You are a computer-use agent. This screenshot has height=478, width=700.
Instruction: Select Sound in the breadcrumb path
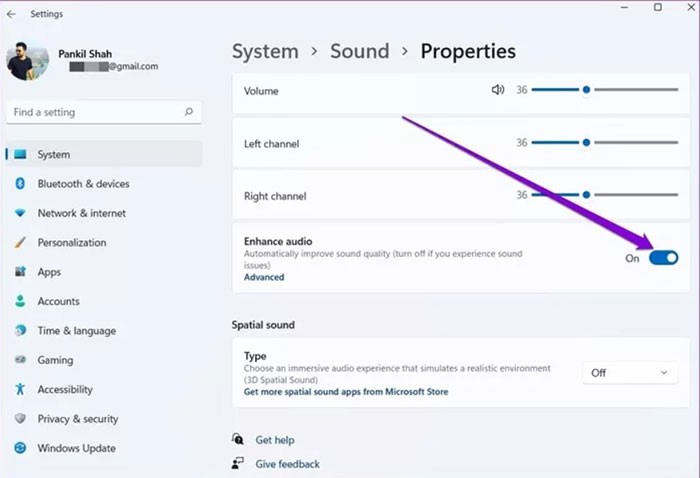(359, 51)
